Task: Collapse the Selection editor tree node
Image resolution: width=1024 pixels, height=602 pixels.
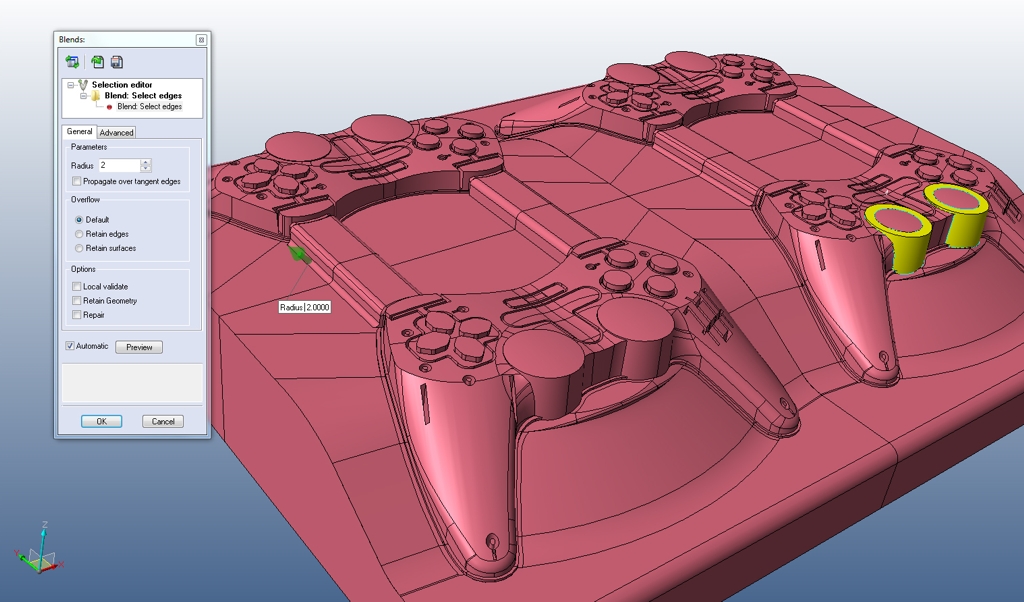Action: pos(71,85)
